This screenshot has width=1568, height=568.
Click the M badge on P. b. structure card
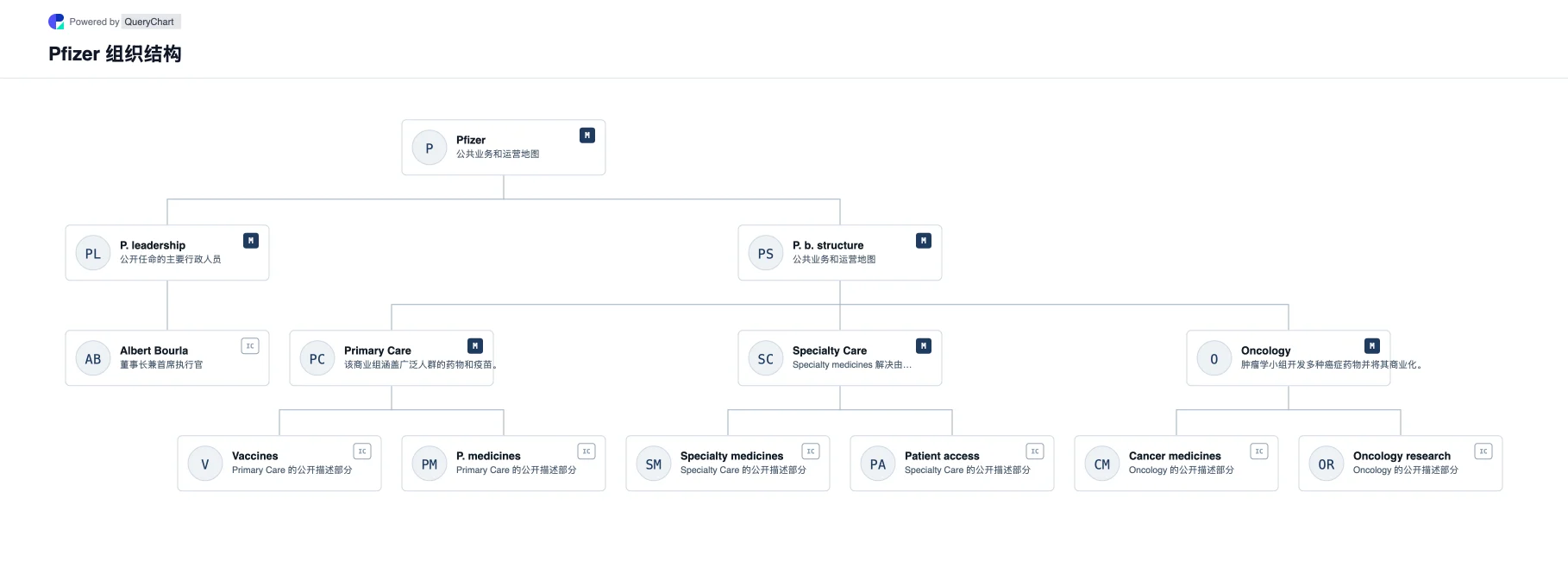click(x=924, y=241)
